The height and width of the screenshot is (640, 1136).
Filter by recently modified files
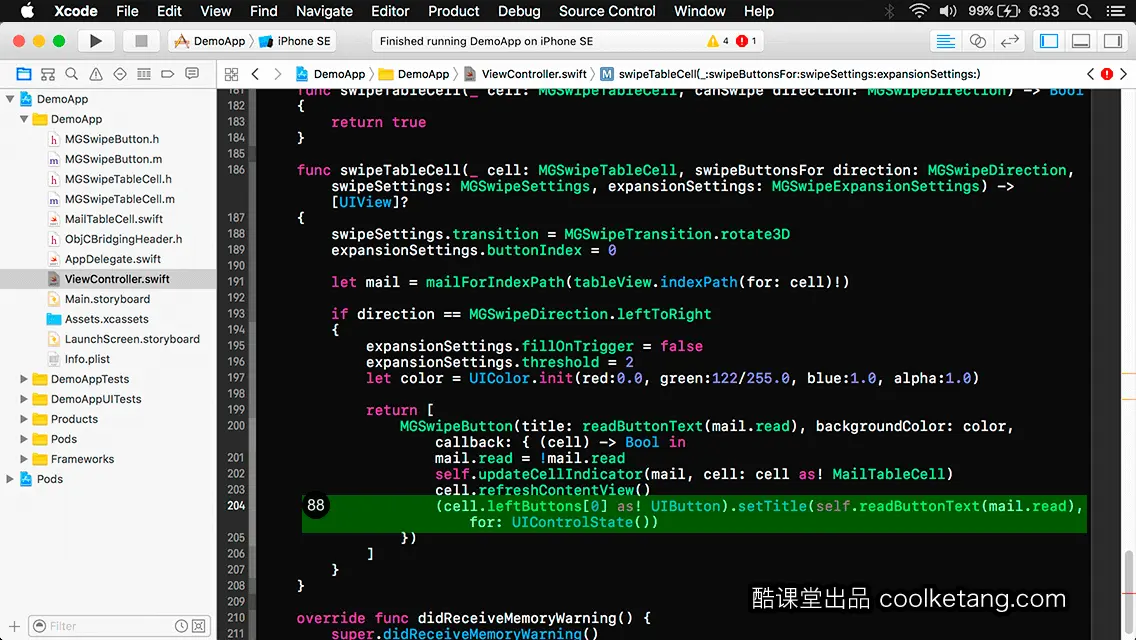pyautogui.click(x=181, y=626)
